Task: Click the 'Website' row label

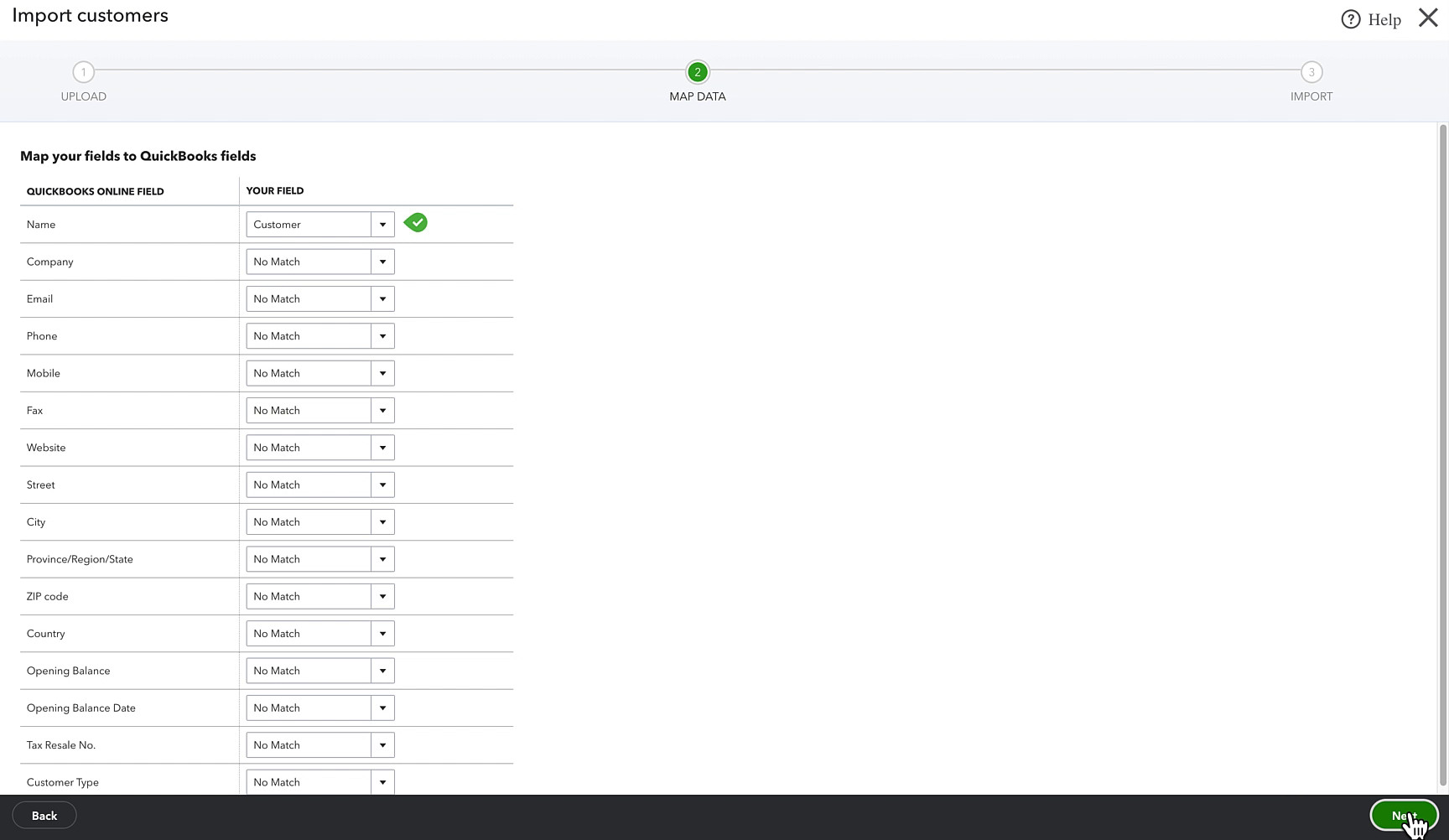Action: pos(46,448)
